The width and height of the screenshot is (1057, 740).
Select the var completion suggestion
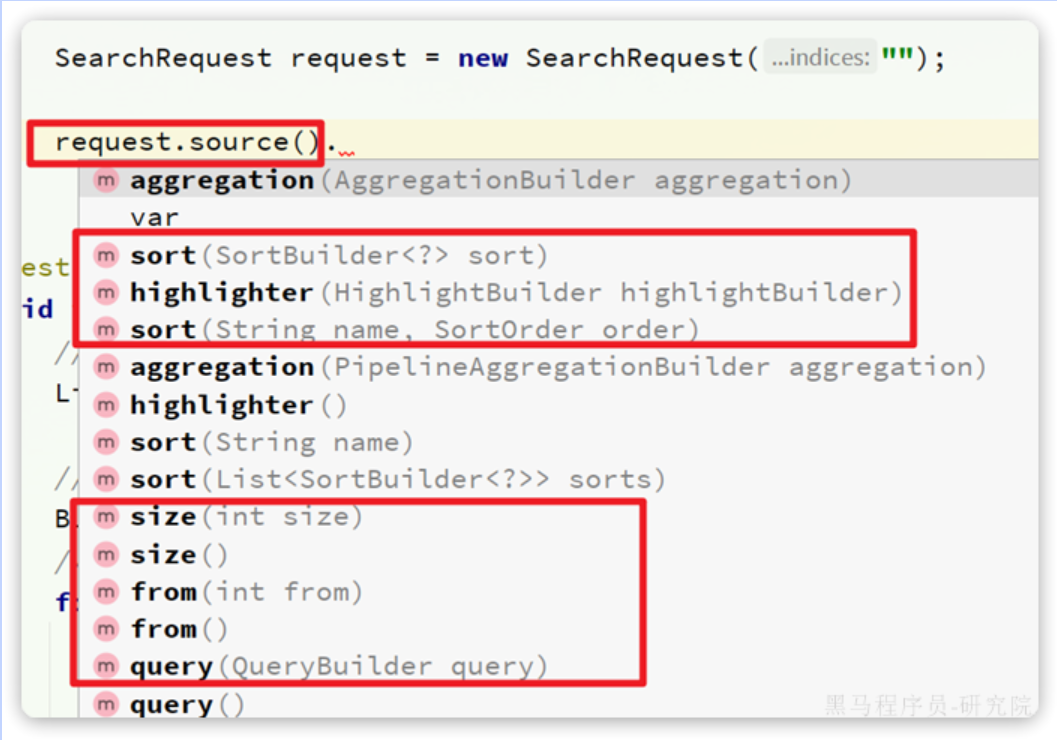point(154,218)
